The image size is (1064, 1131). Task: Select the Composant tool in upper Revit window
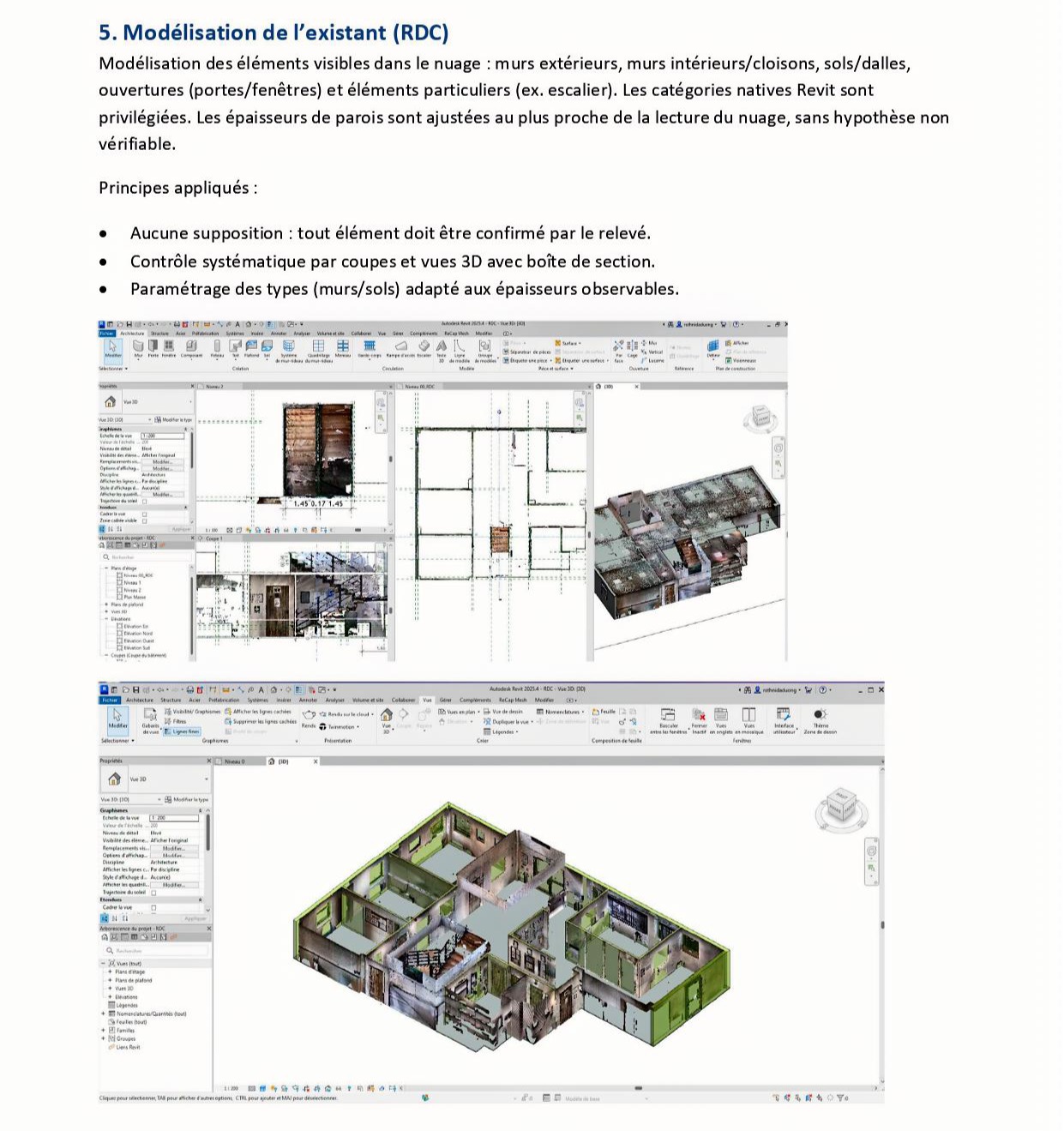[x=191, y=348]
